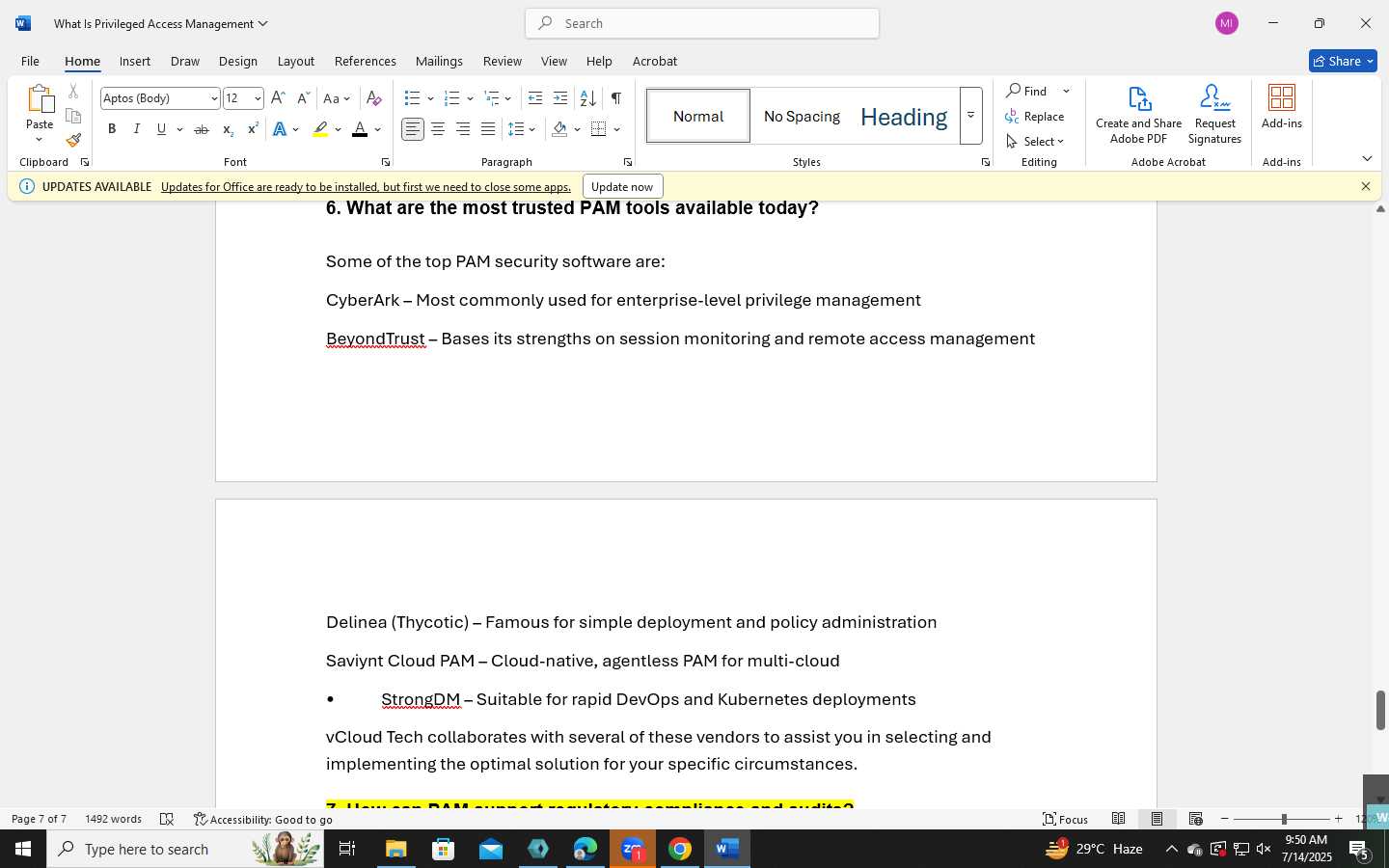Toggle Strikethrough formatting
The width and height of the screenshot is (1389, 868).
tap(202, 129)
